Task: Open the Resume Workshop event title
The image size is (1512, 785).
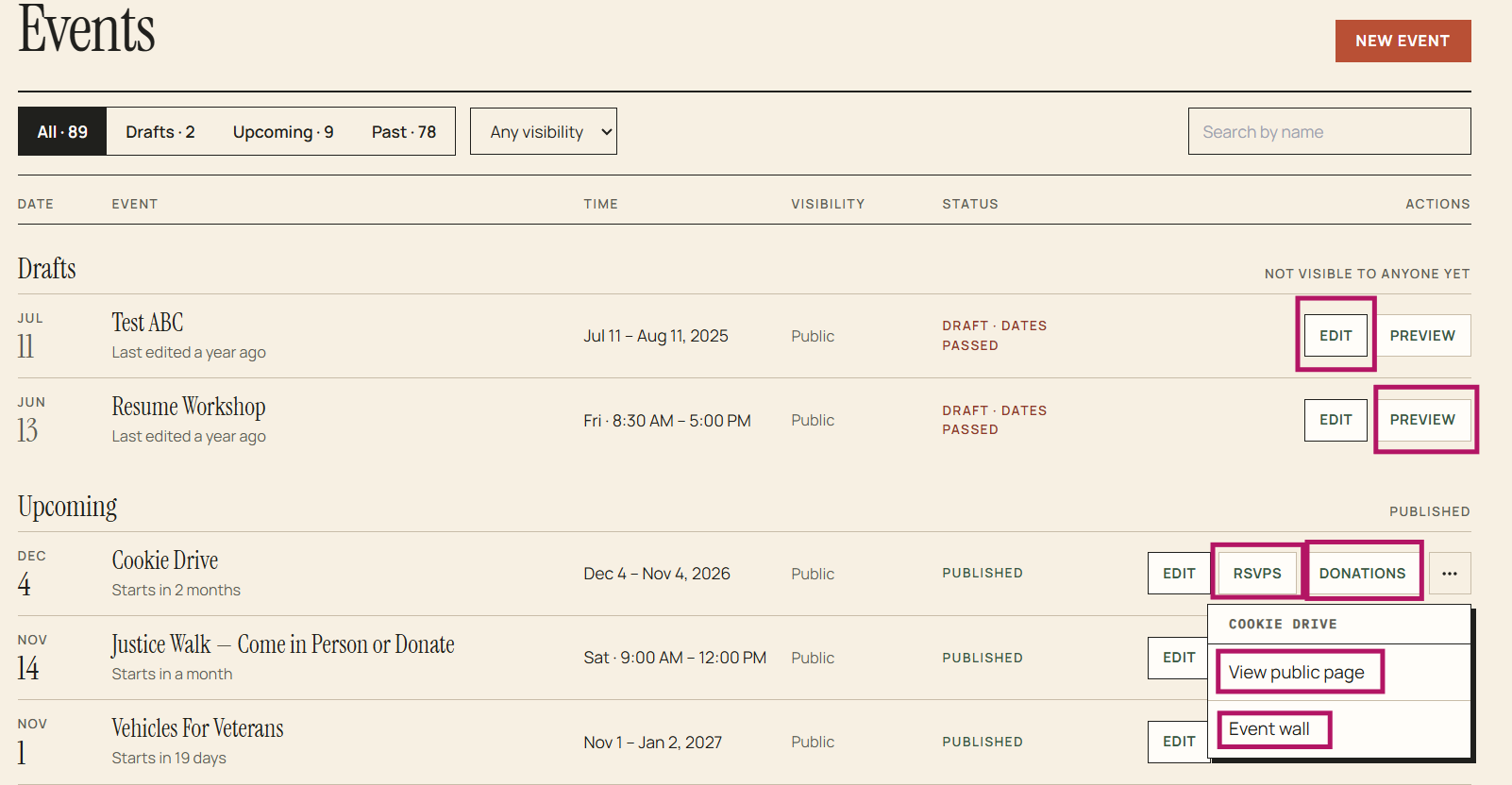Action: [x=189, y=407]
